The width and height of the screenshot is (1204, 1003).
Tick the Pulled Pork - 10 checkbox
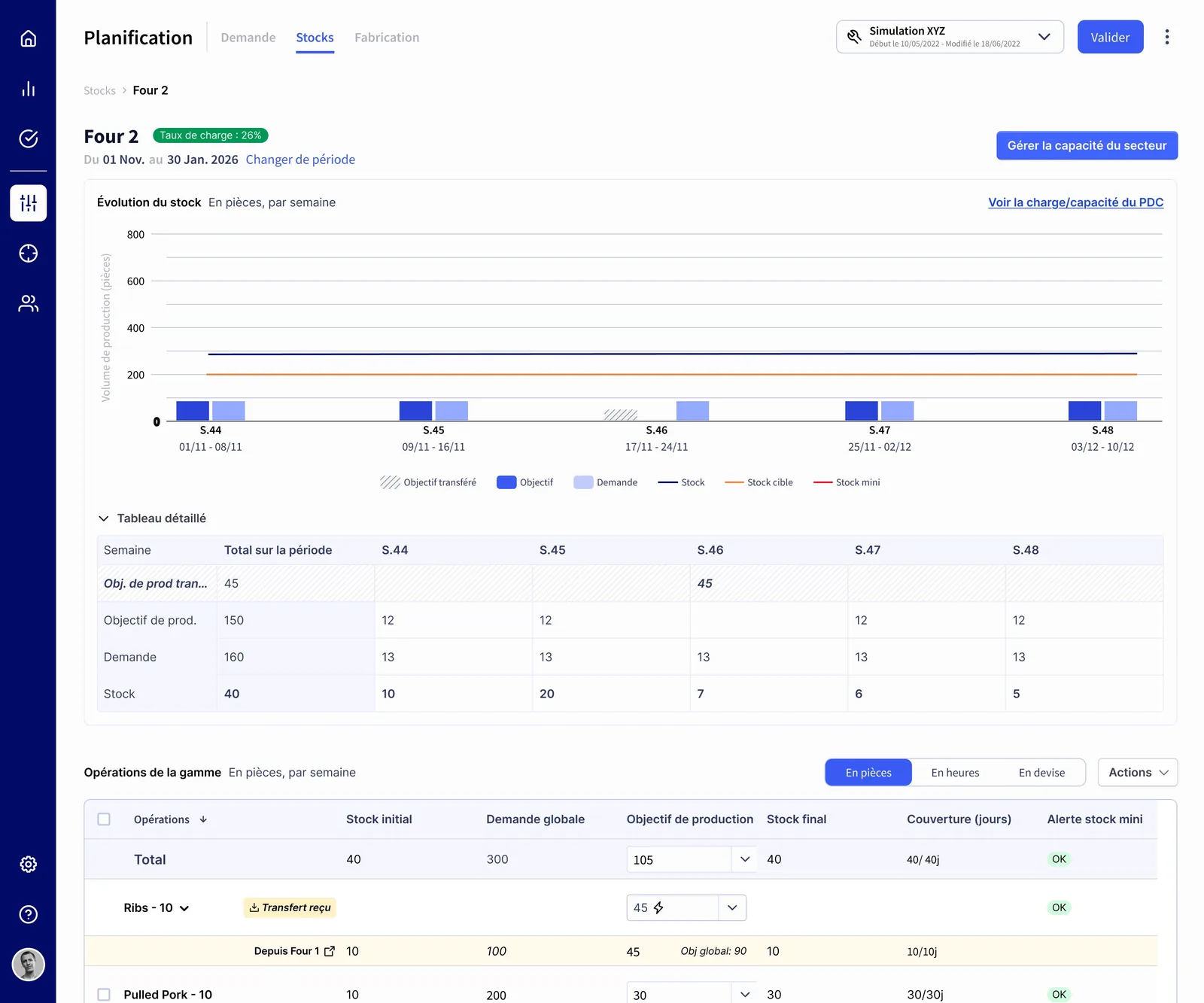click(104, 995)
